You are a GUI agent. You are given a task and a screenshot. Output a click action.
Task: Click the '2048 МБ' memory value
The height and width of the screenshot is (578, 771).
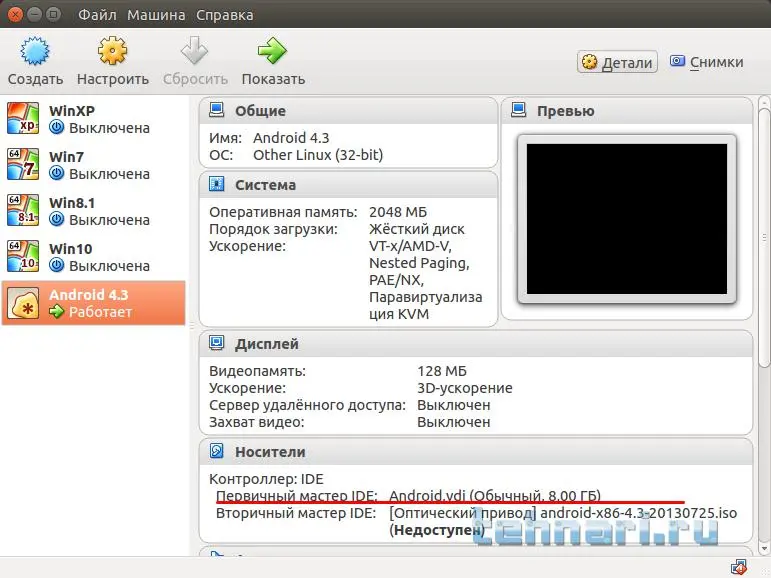coord(398,212)
